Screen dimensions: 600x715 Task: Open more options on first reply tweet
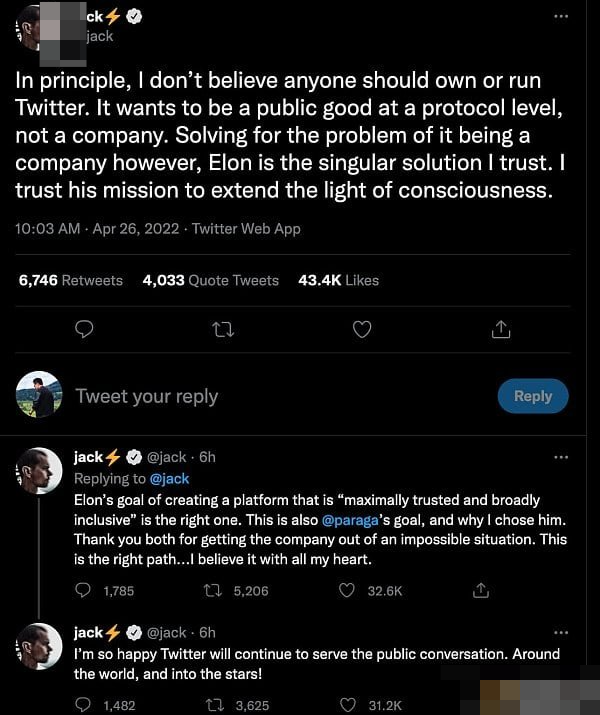[561, 457]
